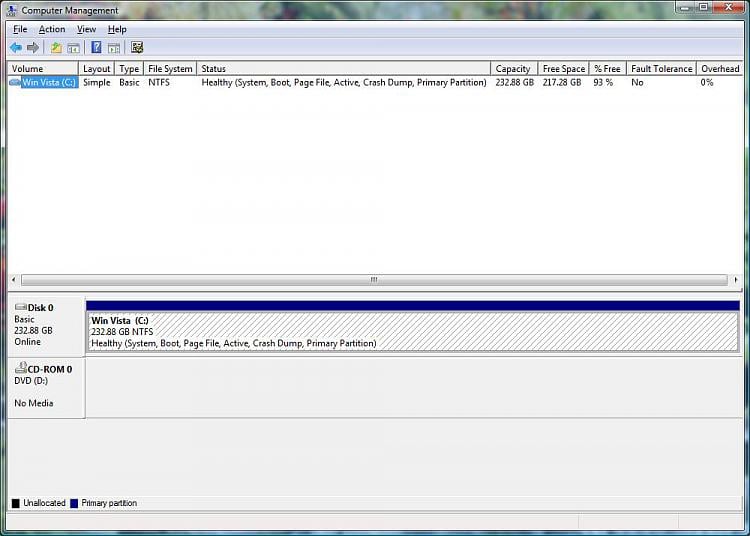Viewport: 750px width, 536px height.
Task: Click the Settings checklist toolbar icon
Action: [137, 47]
